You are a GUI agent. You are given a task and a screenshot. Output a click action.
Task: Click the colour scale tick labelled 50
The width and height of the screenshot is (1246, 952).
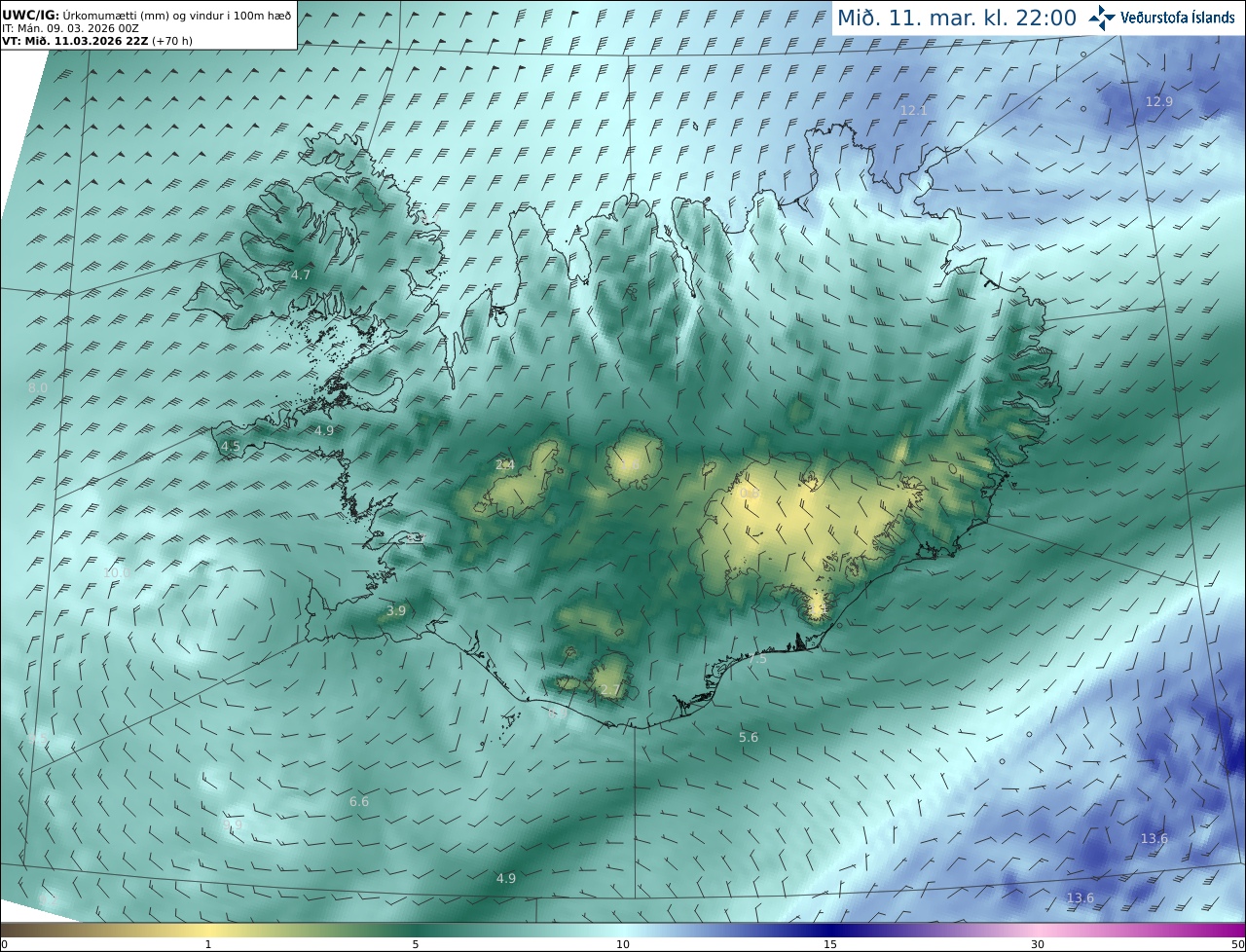(1237, 944)
